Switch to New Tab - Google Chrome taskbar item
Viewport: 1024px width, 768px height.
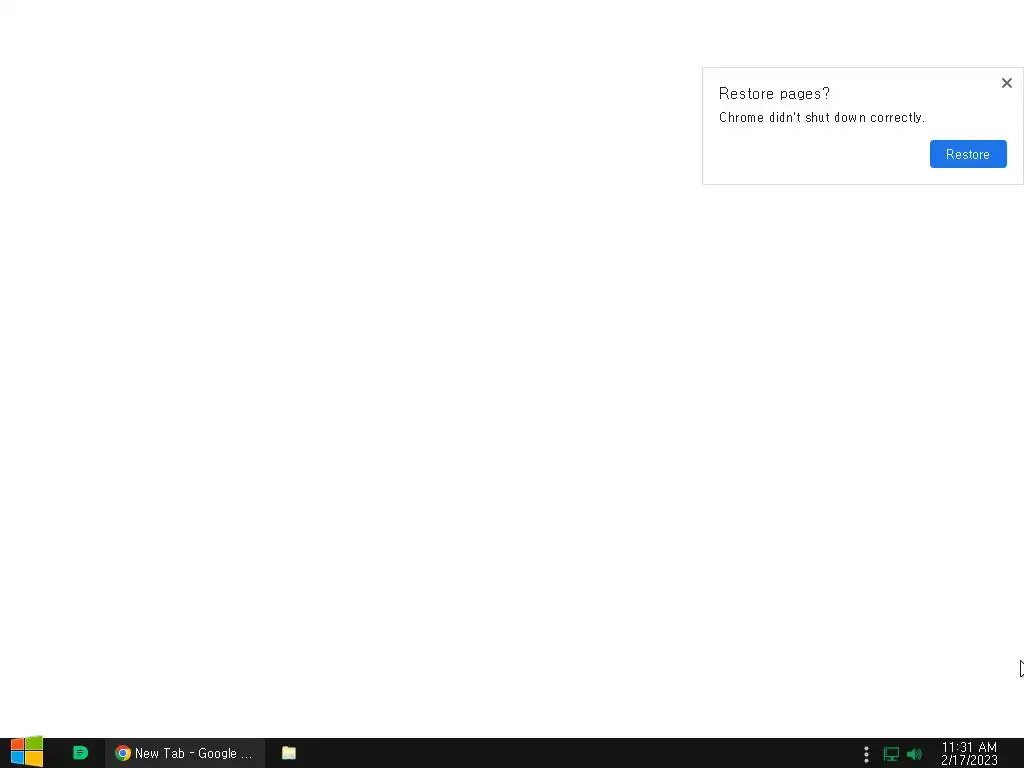pyautogui.click(x=185, y=753)
